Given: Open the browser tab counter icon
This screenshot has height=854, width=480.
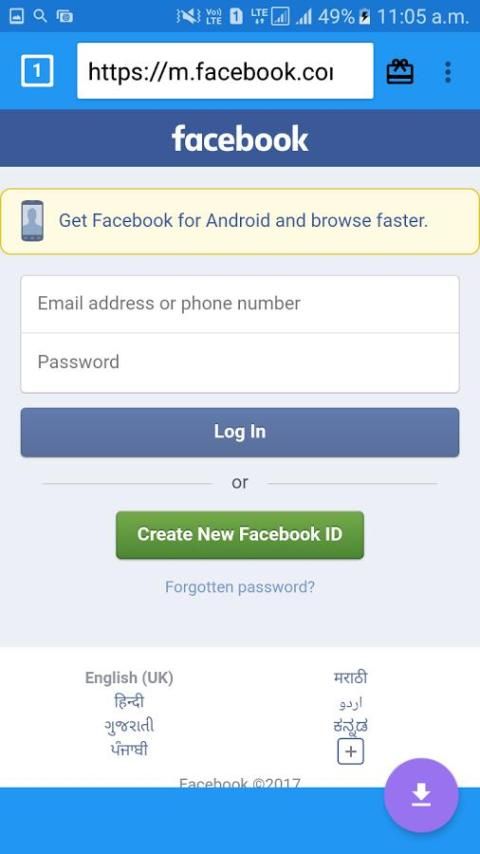Looking at the screenshot, I should [37, 71].
